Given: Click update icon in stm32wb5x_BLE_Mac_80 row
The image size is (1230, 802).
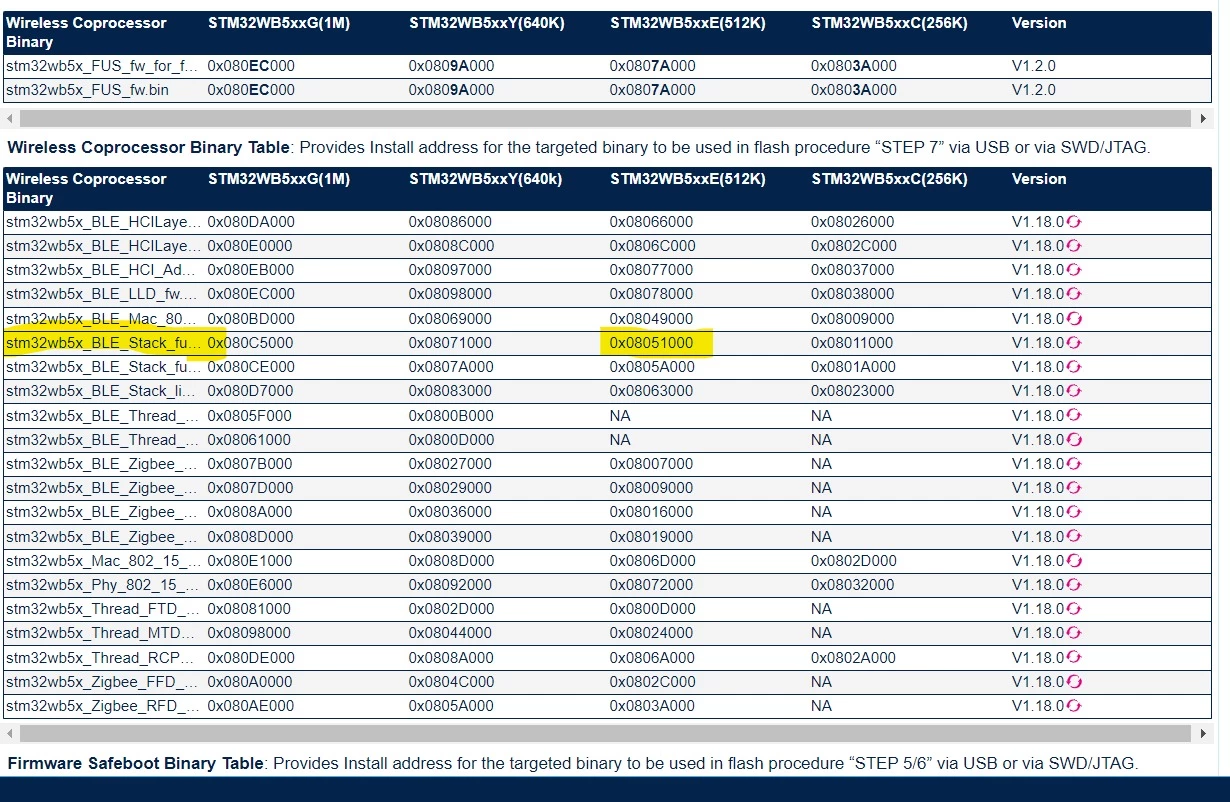Looking at the screenshot, I should click(x=1074, y=319).
